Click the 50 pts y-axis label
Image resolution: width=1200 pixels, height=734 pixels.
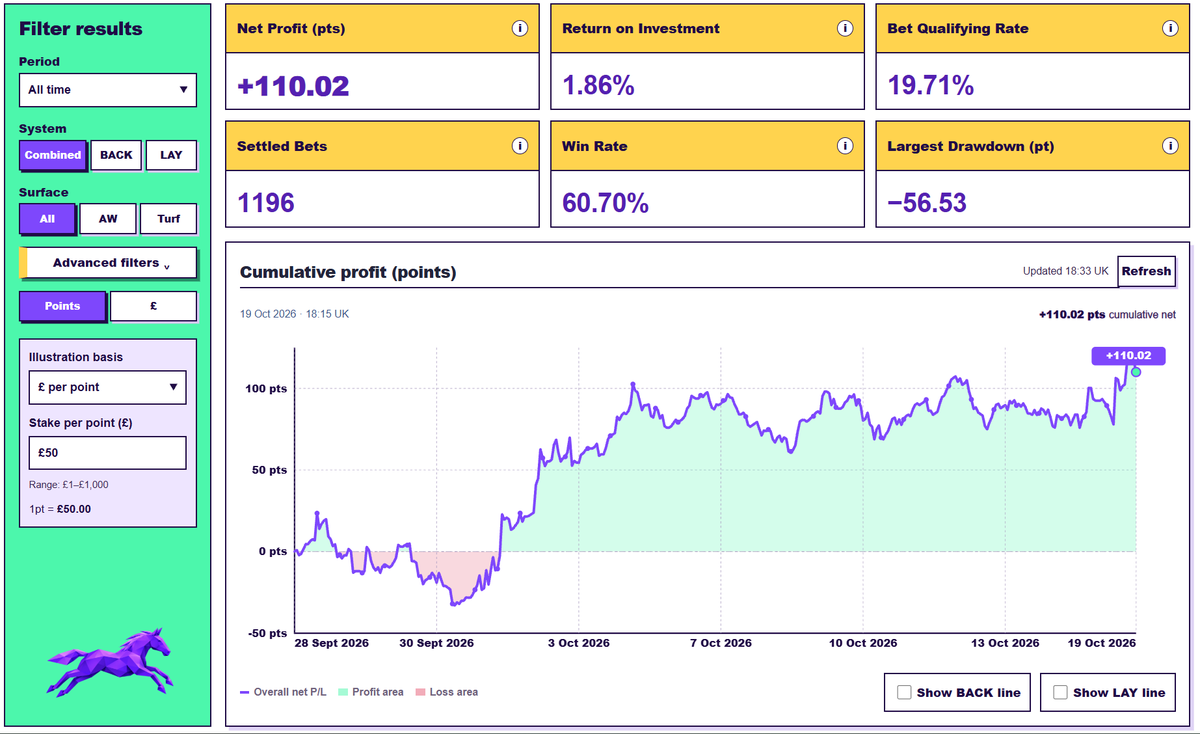point(269,470)
